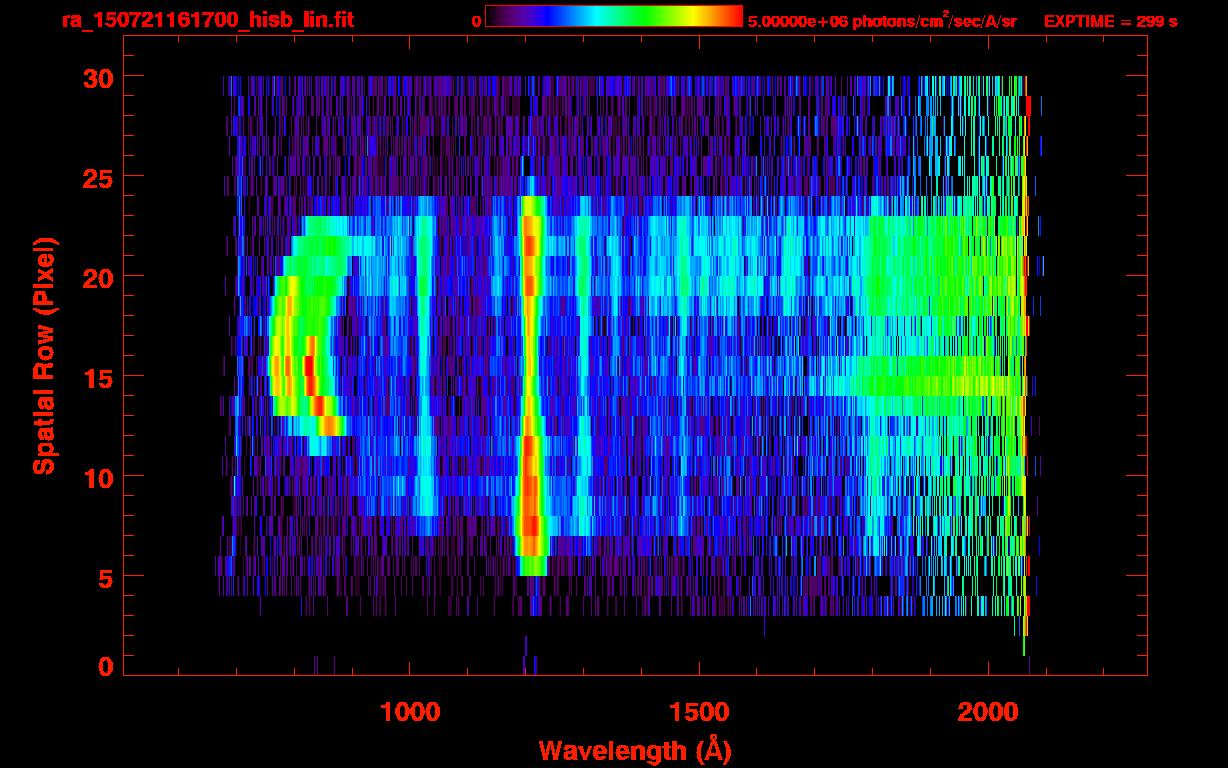Click the 1500 wavelength tick label
Image resolution: width=1228 pixels, height=768 pixels.
(698, 711)
